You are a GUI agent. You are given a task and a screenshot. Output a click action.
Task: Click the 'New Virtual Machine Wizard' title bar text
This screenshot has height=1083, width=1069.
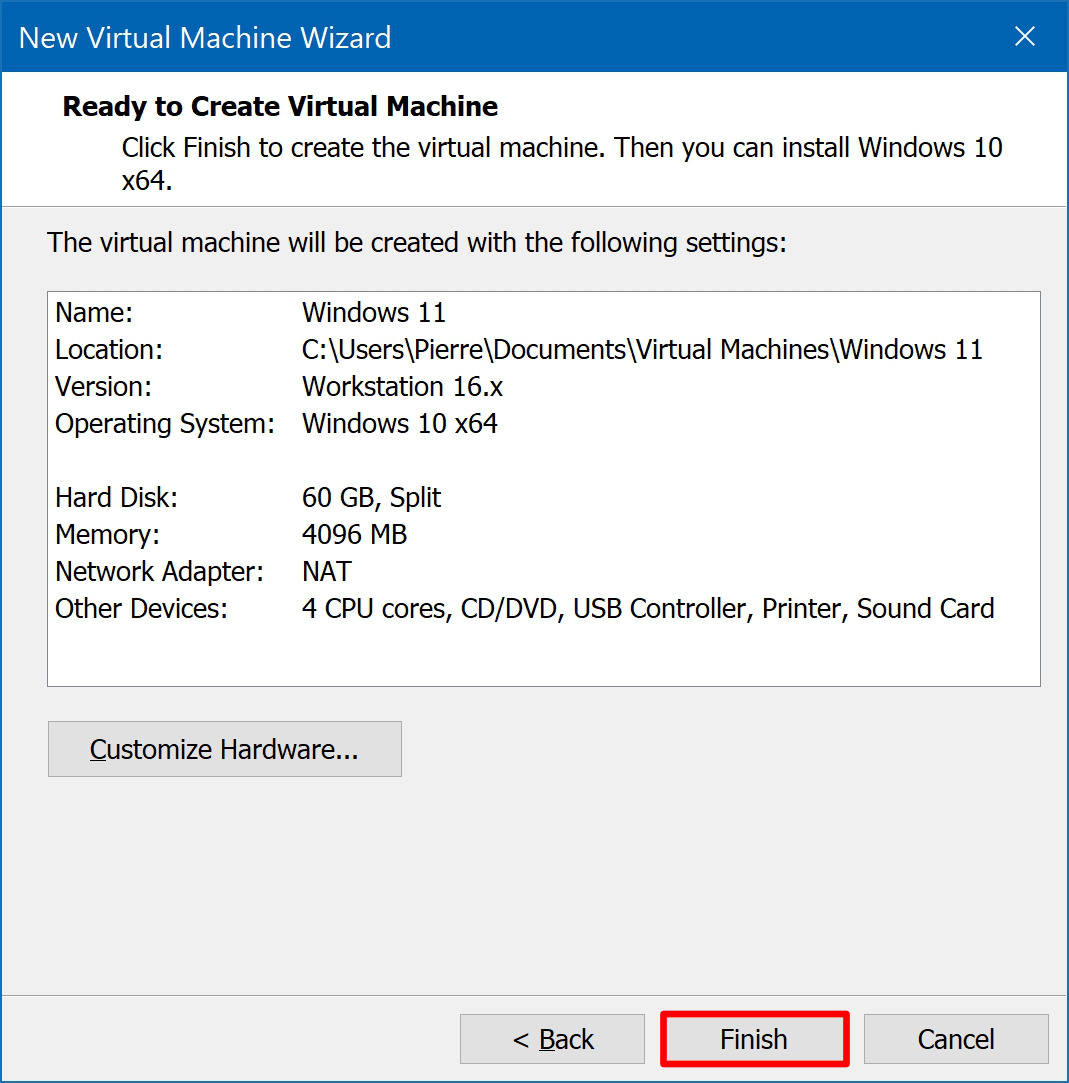click(205, 37)
